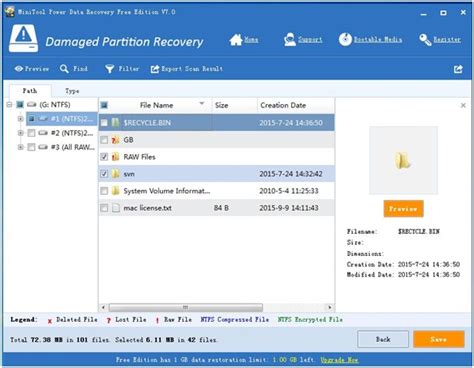Click the Export Scan Result icon
Image resolution: width=474 pixels, height=368 pixels.
click(x=155, y=69)
